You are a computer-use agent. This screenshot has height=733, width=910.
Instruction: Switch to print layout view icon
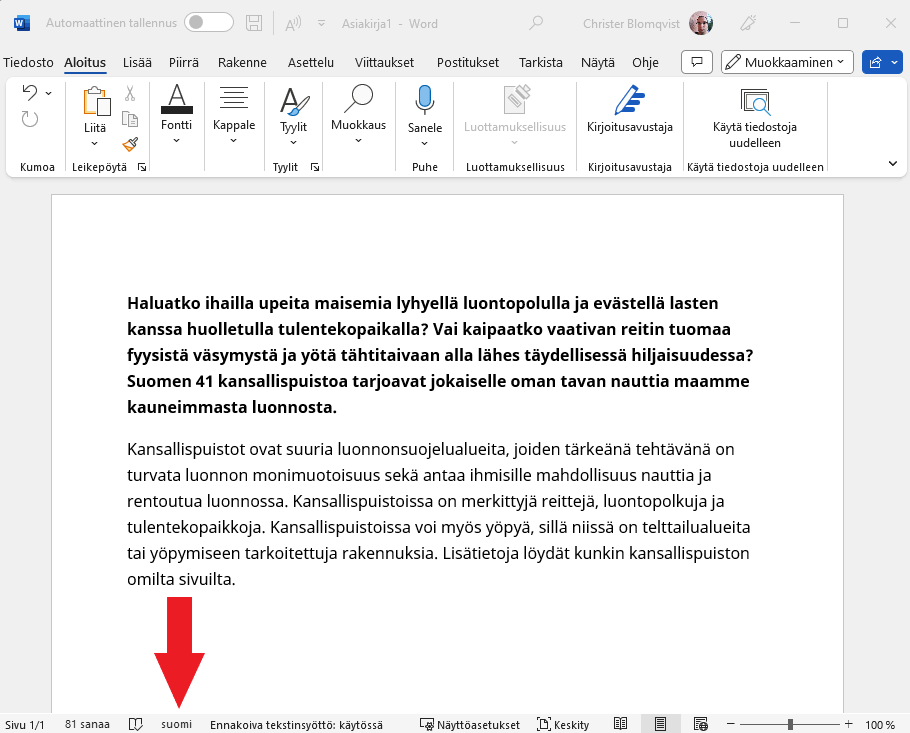(x=660, y=724)
